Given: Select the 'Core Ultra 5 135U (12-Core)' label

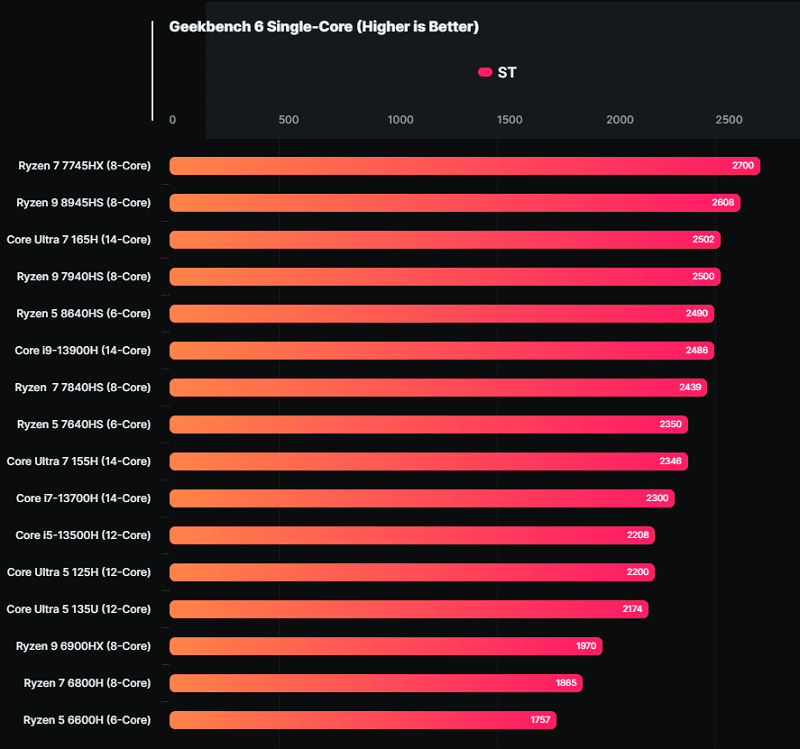Looking at the screenshot, I should point(79,609).
